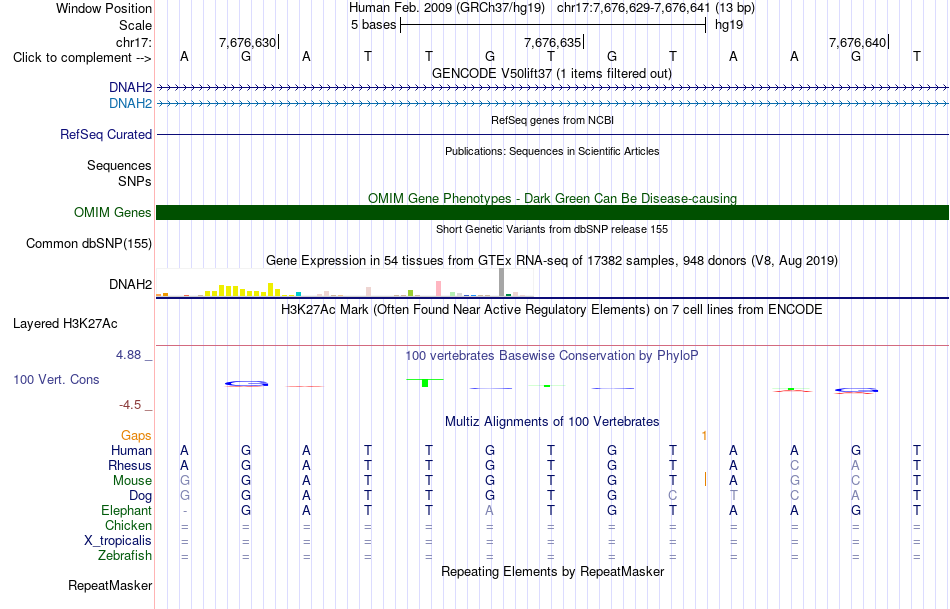Click the RepeatMasker track label
Screen dimensions: 950x609
(110, 586)
